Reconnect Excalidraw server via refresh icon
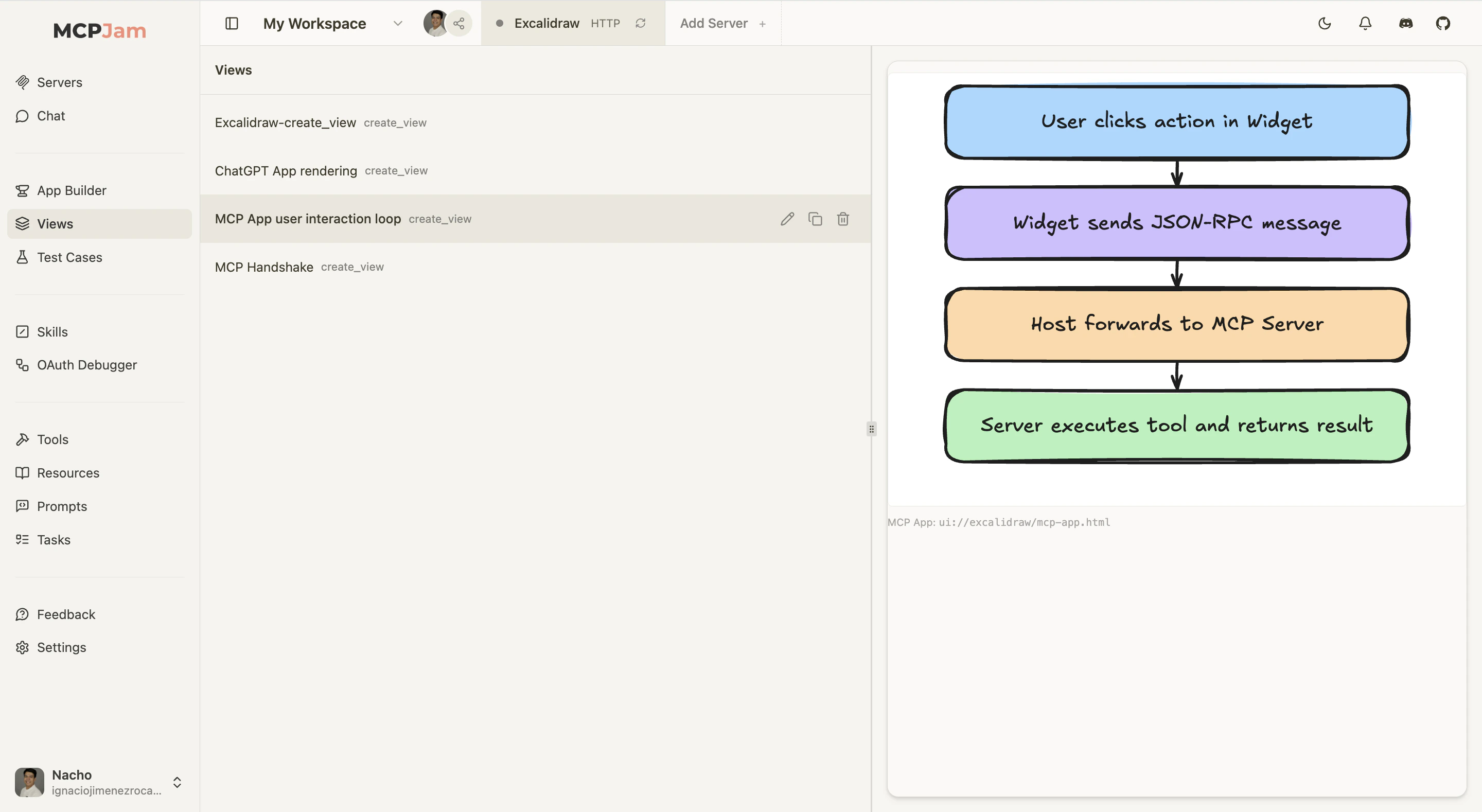Image resolution: width=1482 pixels, height=812 pixels. [x=640, y=24]
